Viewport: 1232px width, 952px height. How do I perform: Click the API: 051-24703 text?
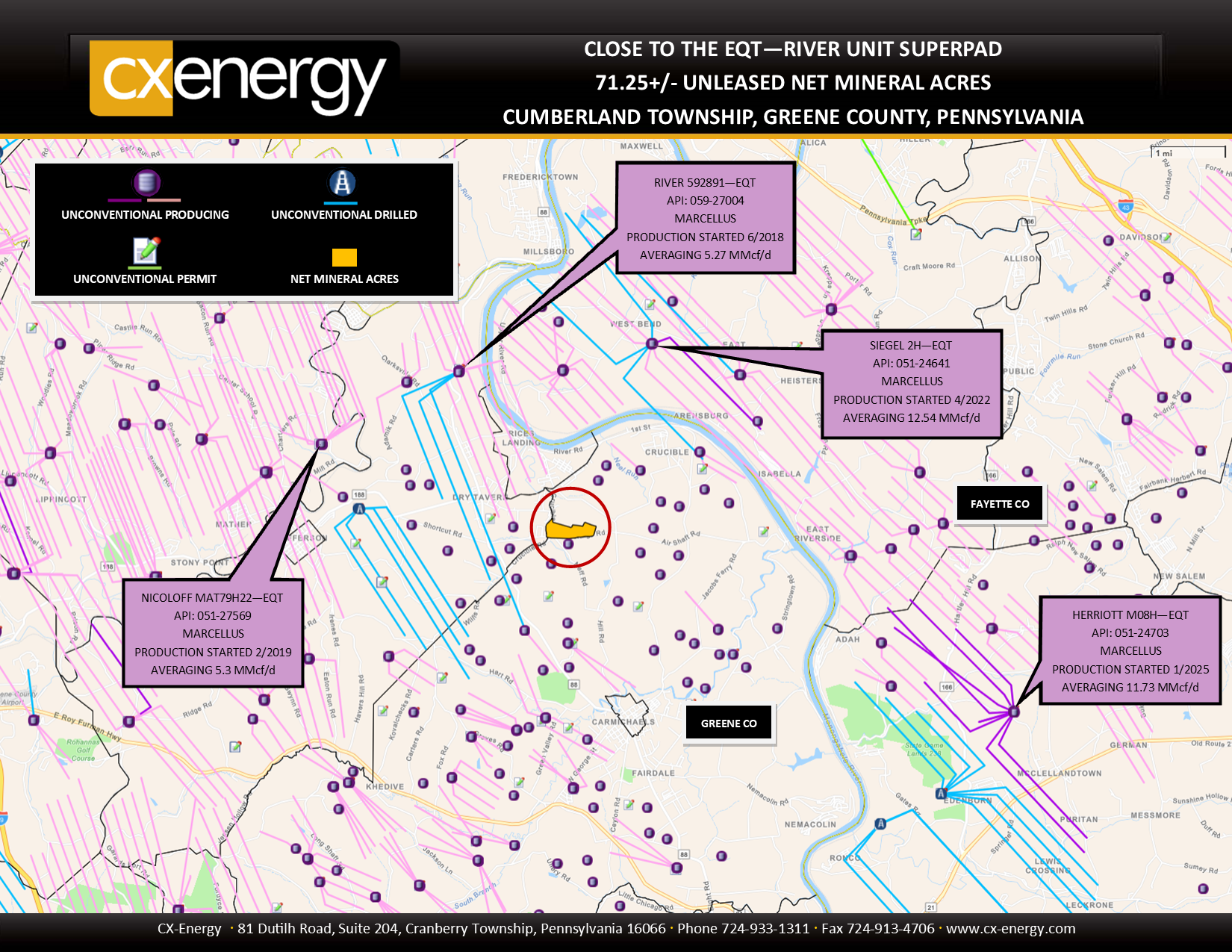pyautogui.click(x=1130, y=632)
